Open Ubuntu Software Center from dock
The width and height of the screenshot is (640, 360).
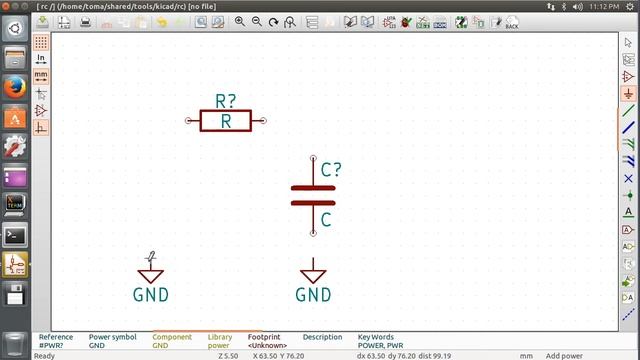click(15, 118)
